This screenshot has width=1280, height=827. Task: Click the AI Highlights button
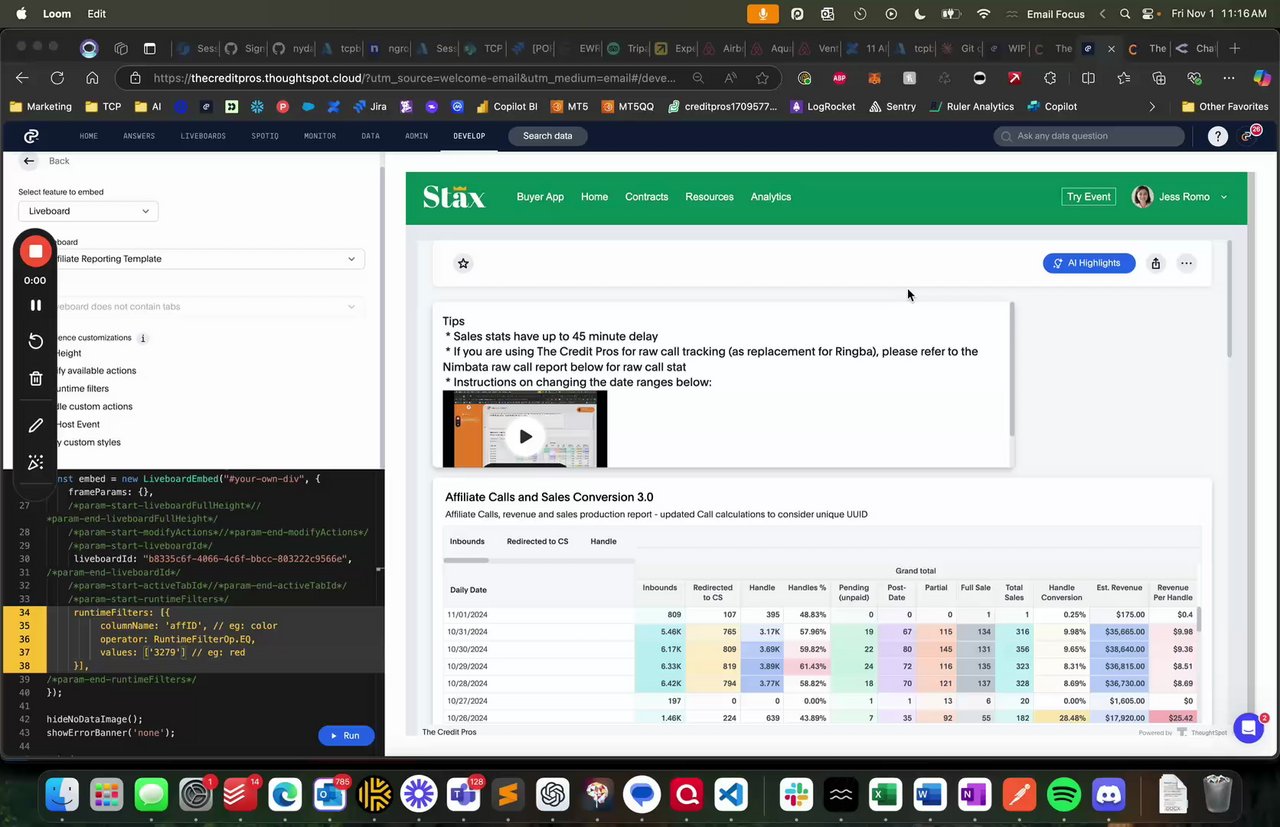(1089, 263)
